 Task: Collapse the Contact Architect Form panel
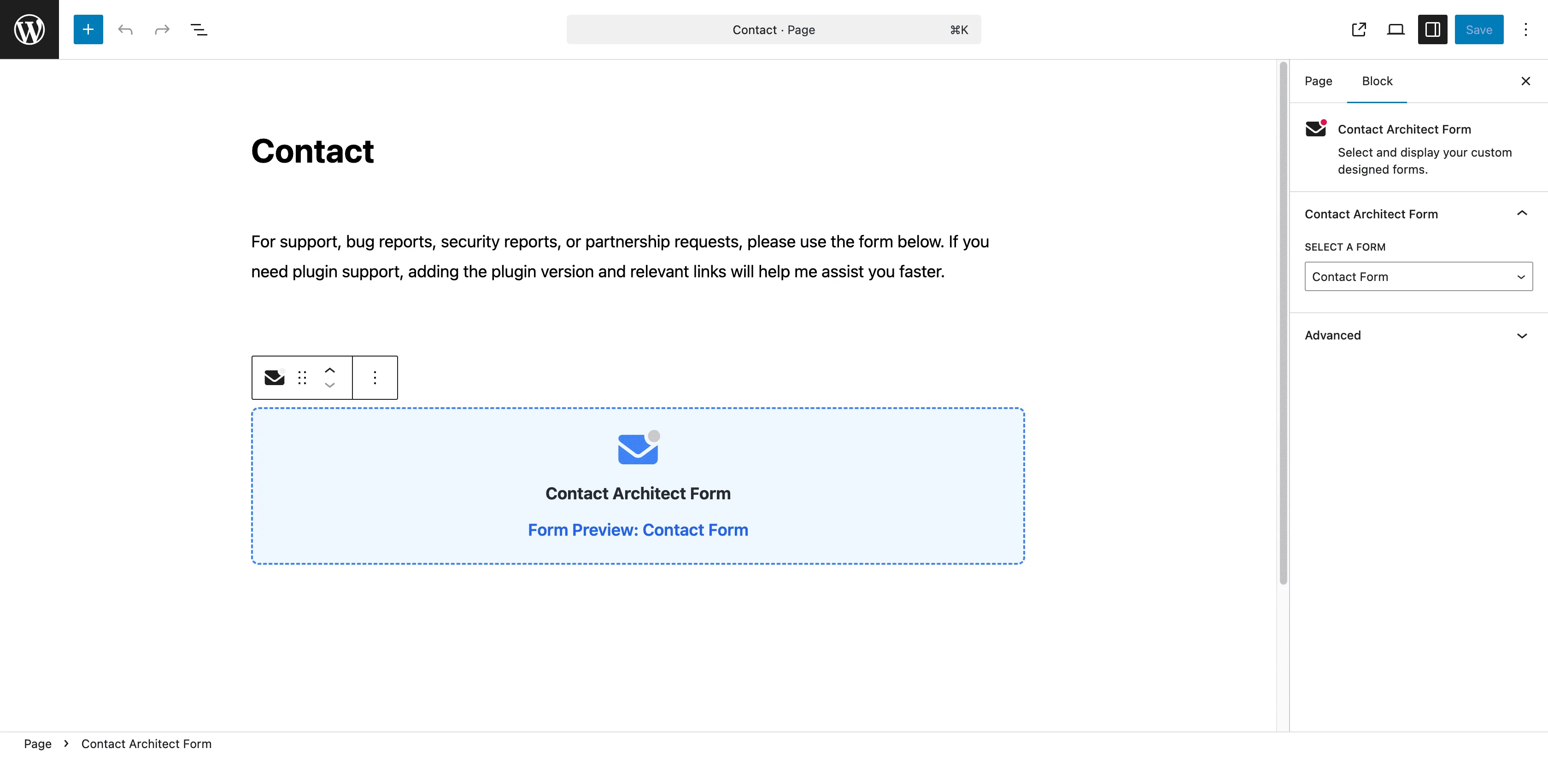click(x=1522, y=214)
